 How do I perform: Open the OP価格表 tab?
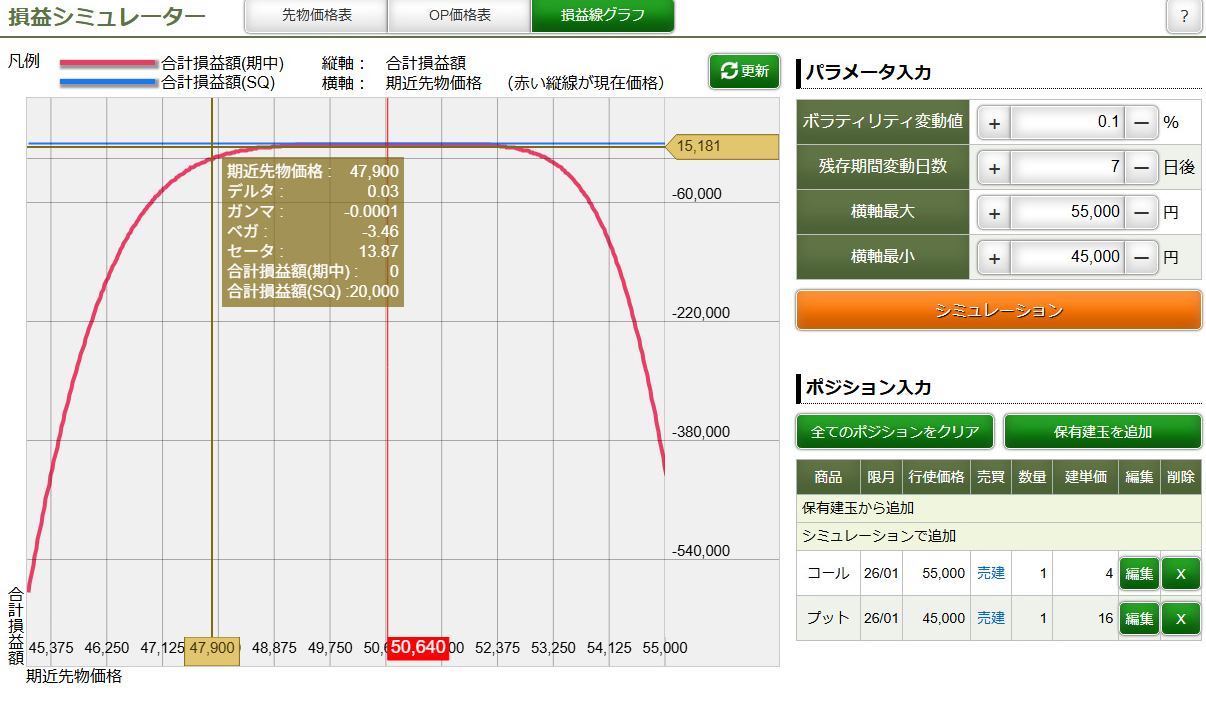pos(459,16)
